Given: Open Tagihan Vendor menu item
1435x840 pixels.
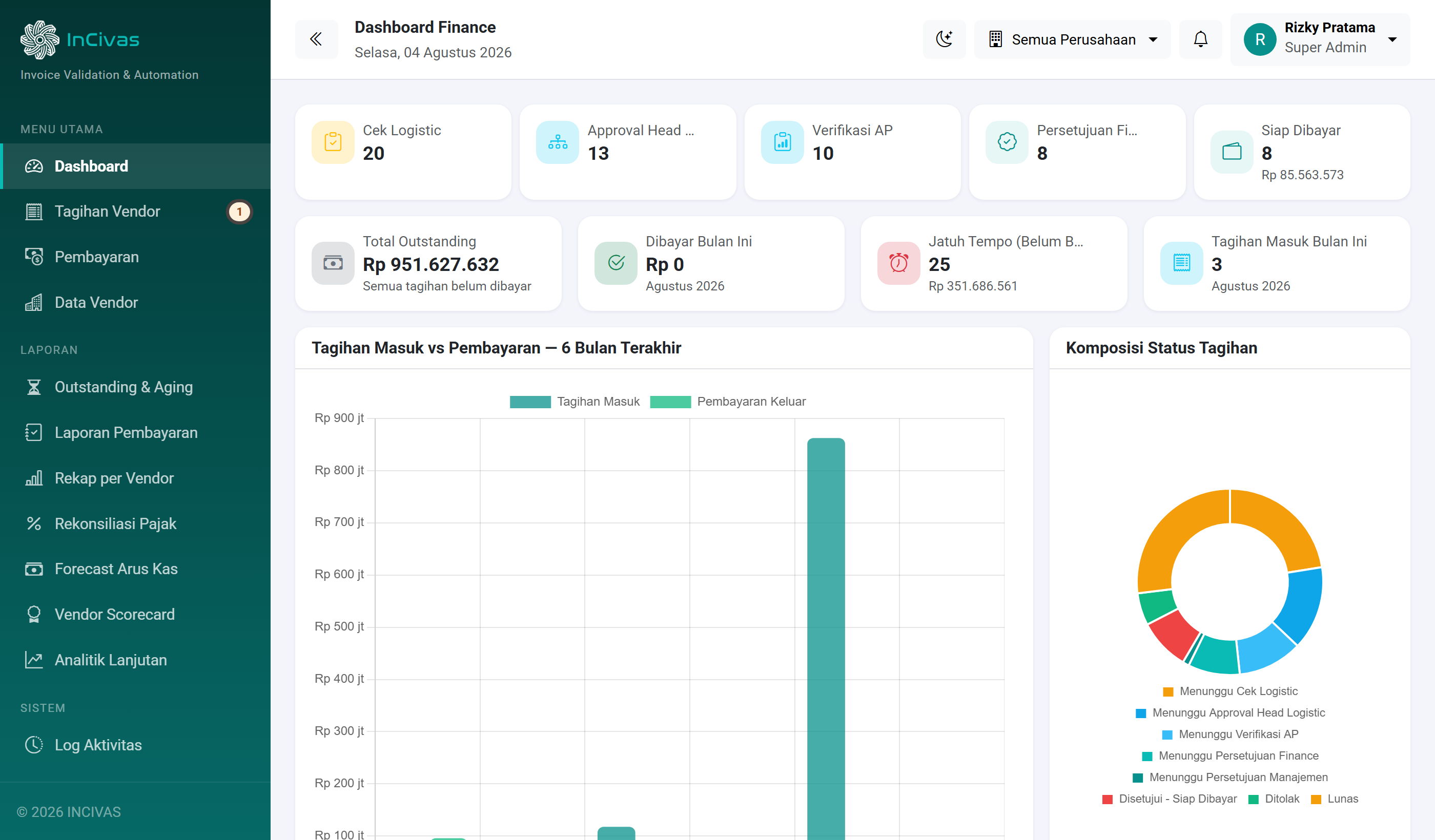Looking at the screenshot, I should point(135,212).
